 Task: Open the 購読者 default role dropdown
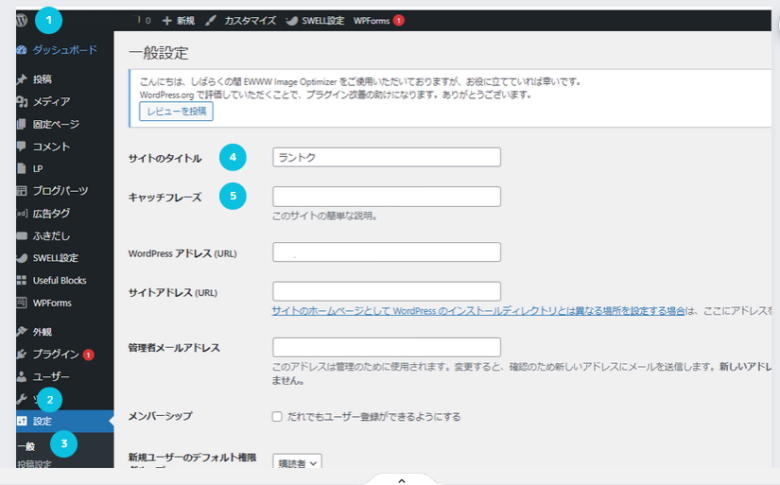(x=297, y=463)
